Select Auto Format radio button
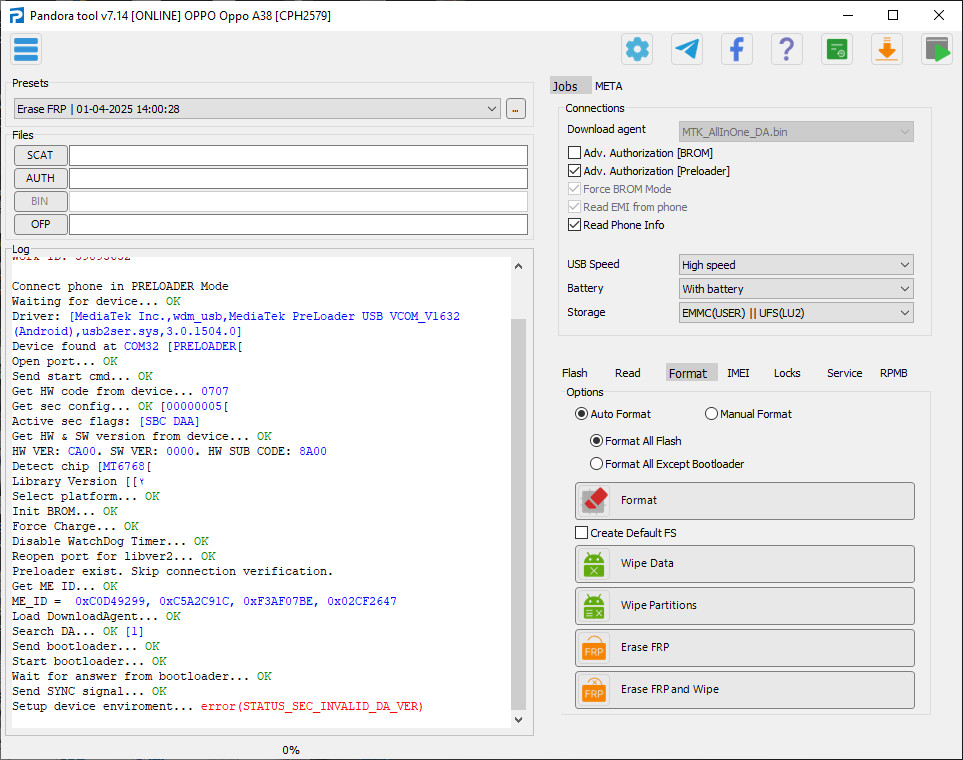The width and height of the screenshot is (963, 760). point(581,413)
